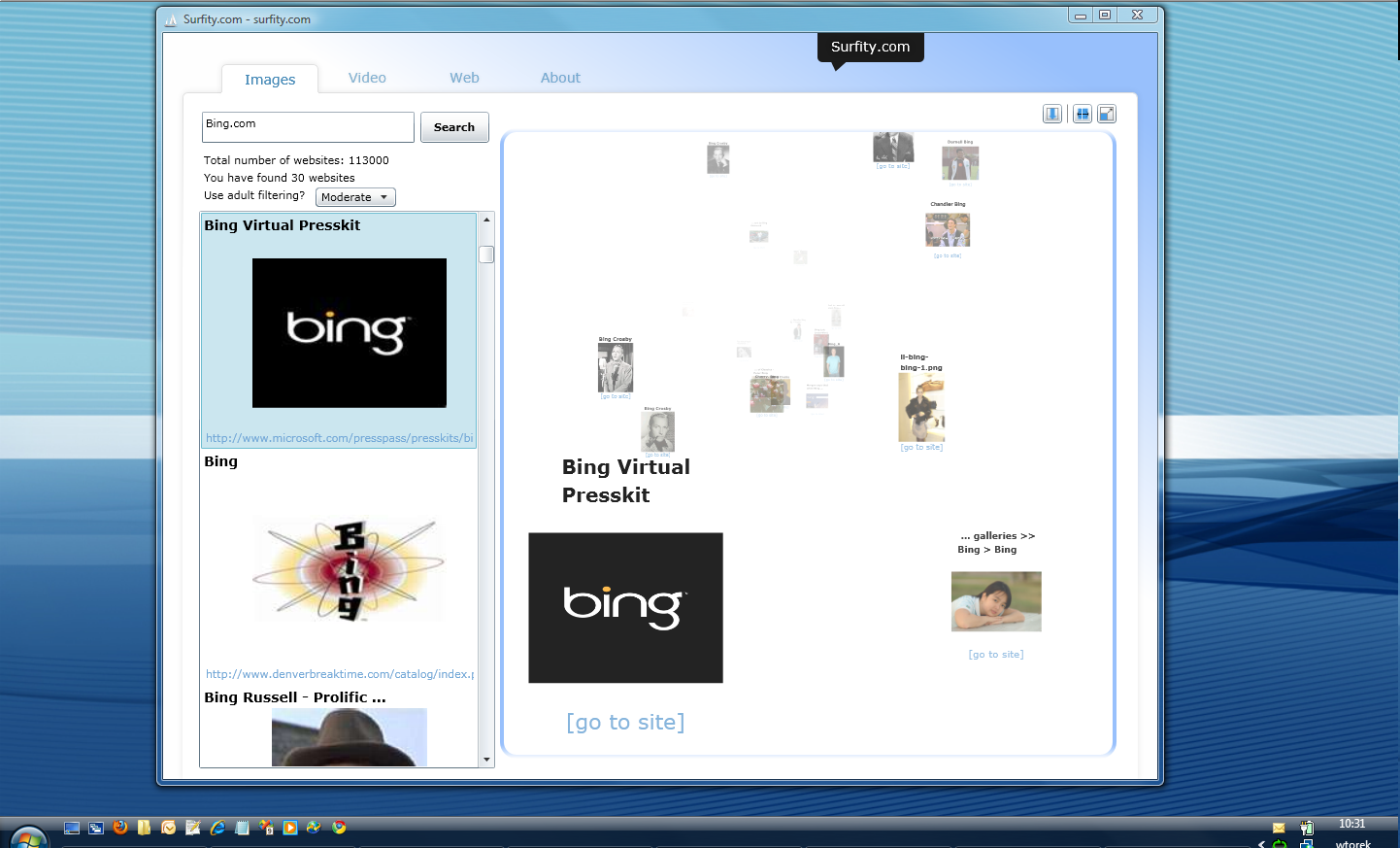
Task: Click the large bing logo in preview canvas
Action: pyautogui.click(x=625, y=608)
